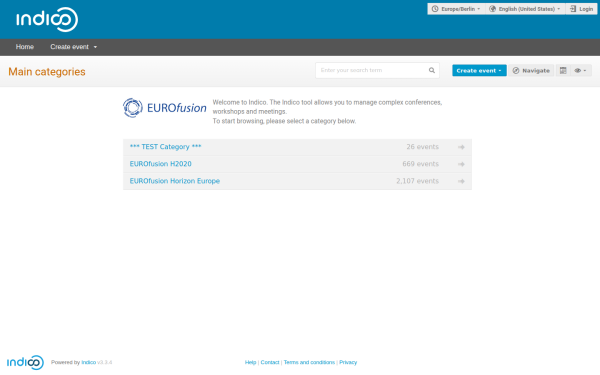Open the English (United States) language dropdown
600x375 pixels.
pyautogui.click(x=525, y=9)
